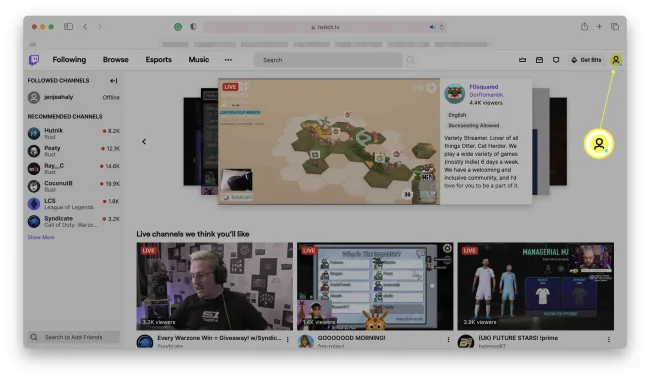
Task: Click (UK) FUTURE STARS stream title
Action: click(x=518, y=338)
